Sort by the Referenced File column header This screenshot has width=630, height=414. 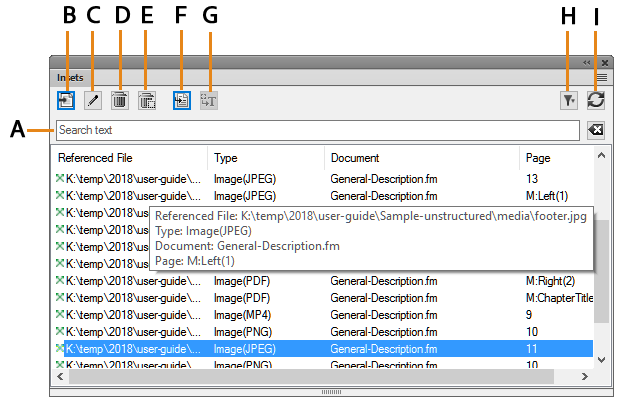130,158
